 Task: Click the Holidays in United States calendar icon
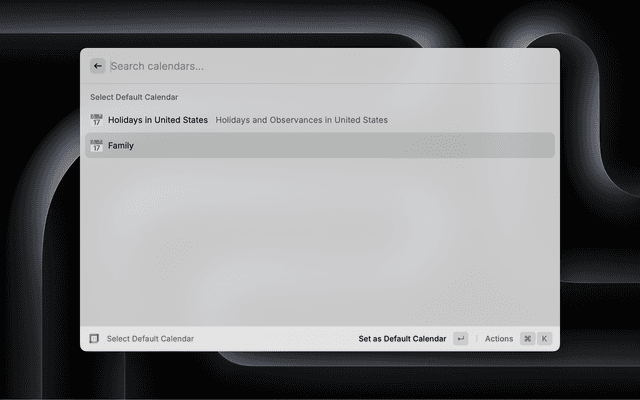(96, 120)
